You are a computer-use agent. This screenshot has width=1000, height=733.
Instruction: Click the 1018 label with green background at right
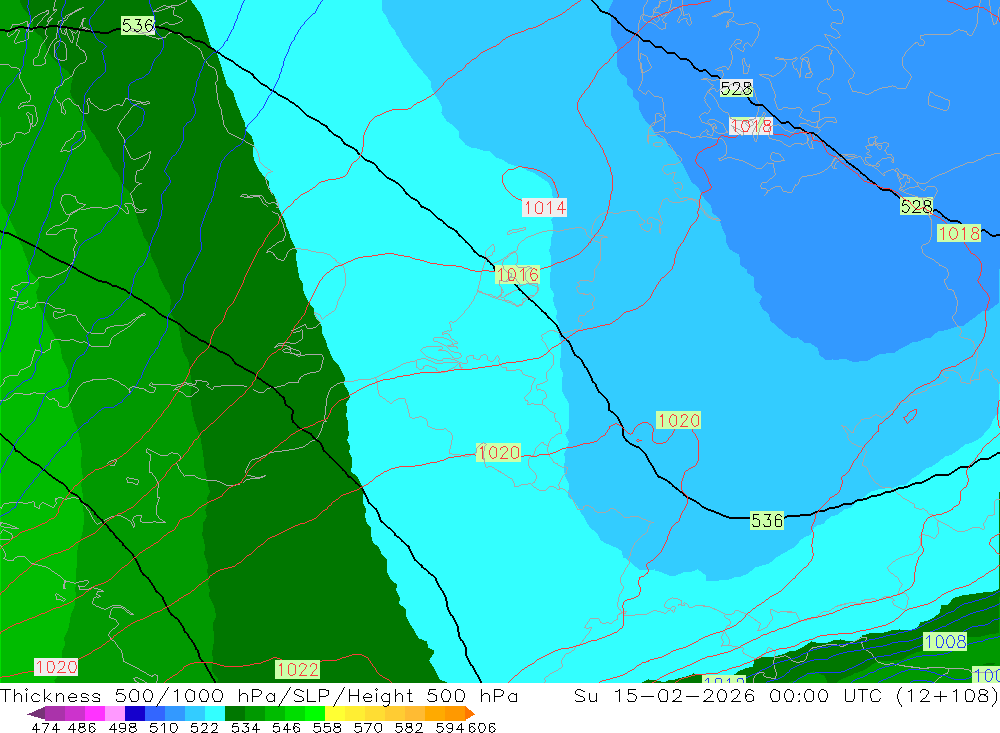(959, 233)
